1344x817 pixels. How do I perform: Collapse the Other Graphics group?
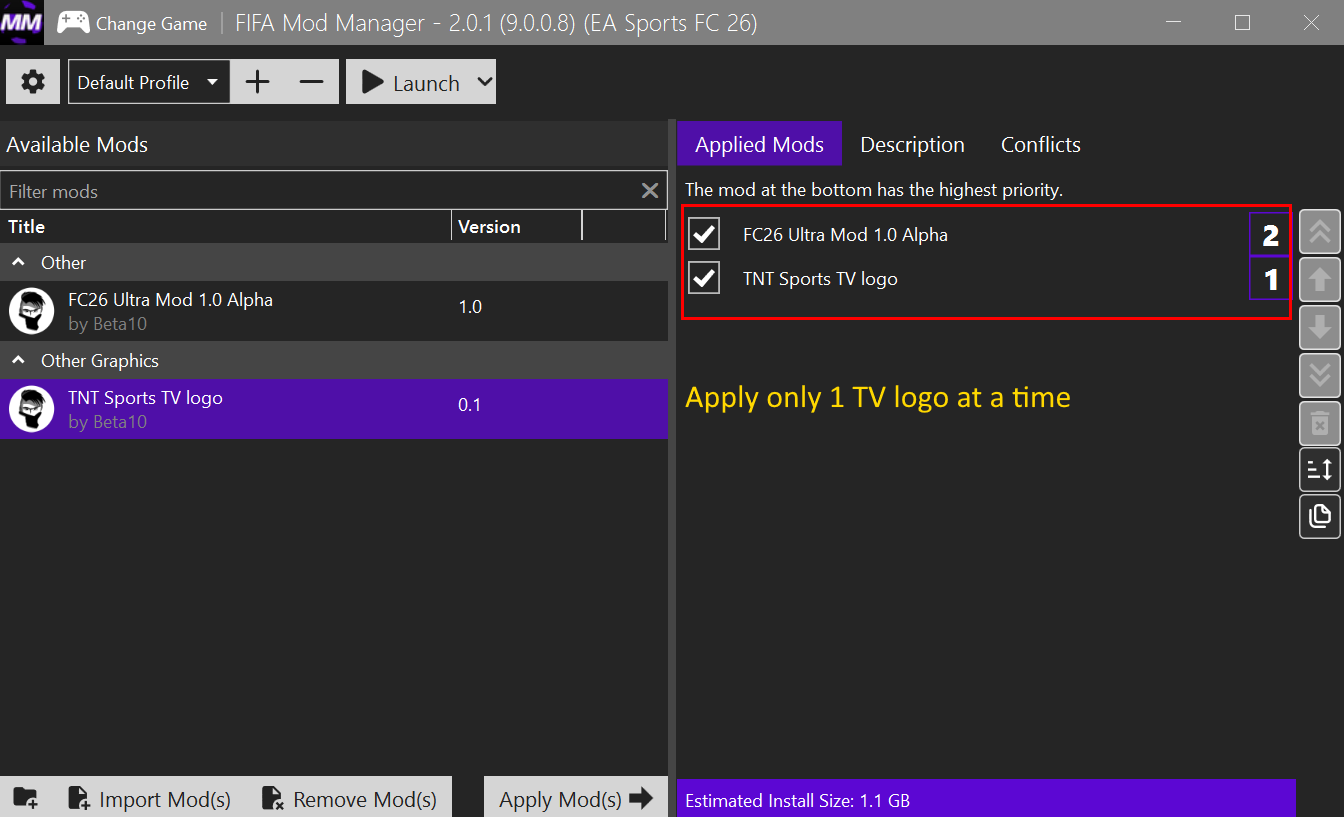pyautogui.click(x=19, y=361)
